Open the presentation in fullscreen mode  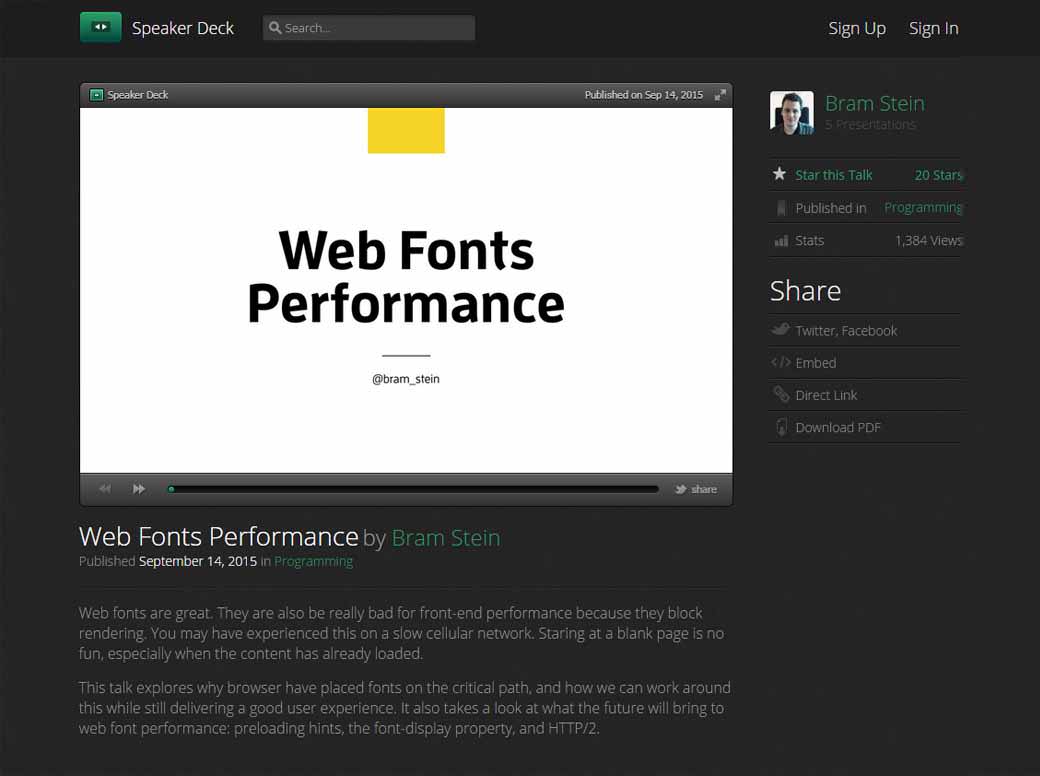pyautogui.click(x=720, y=94)
